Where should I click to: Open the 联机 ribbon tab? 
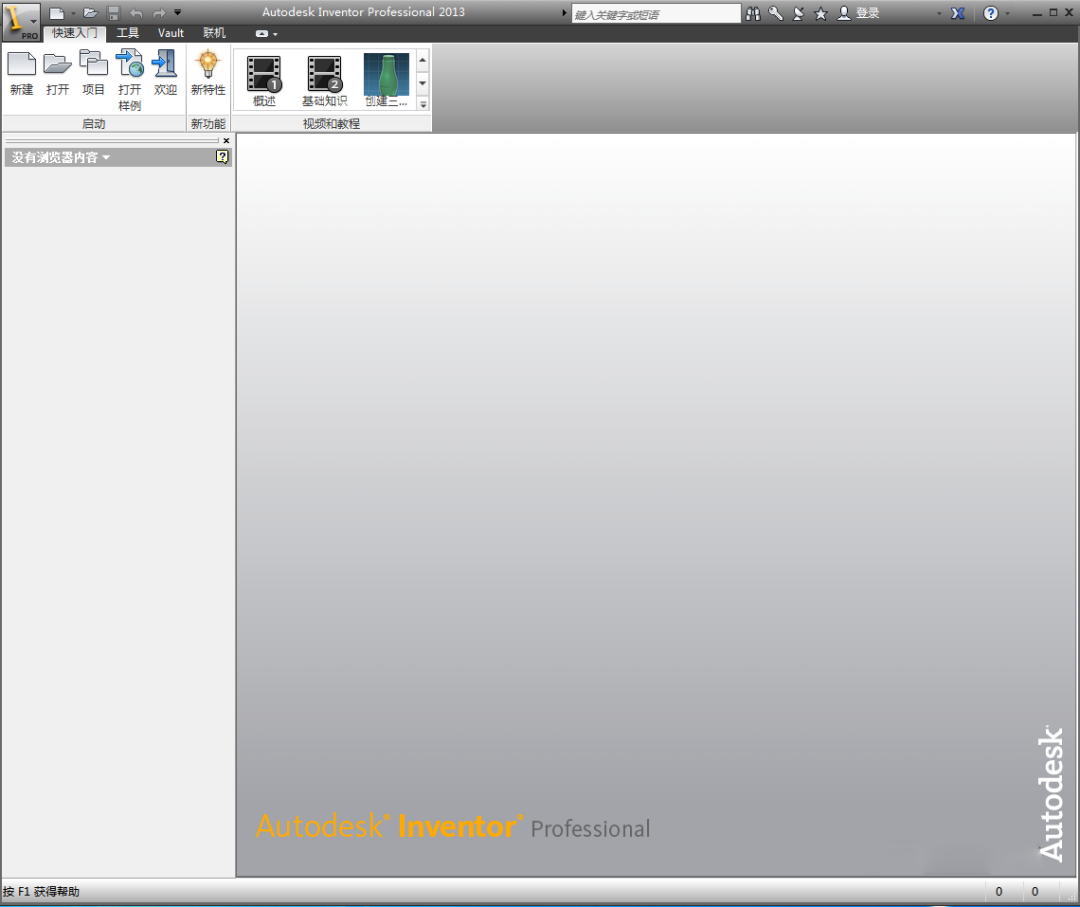pos(214,33)
